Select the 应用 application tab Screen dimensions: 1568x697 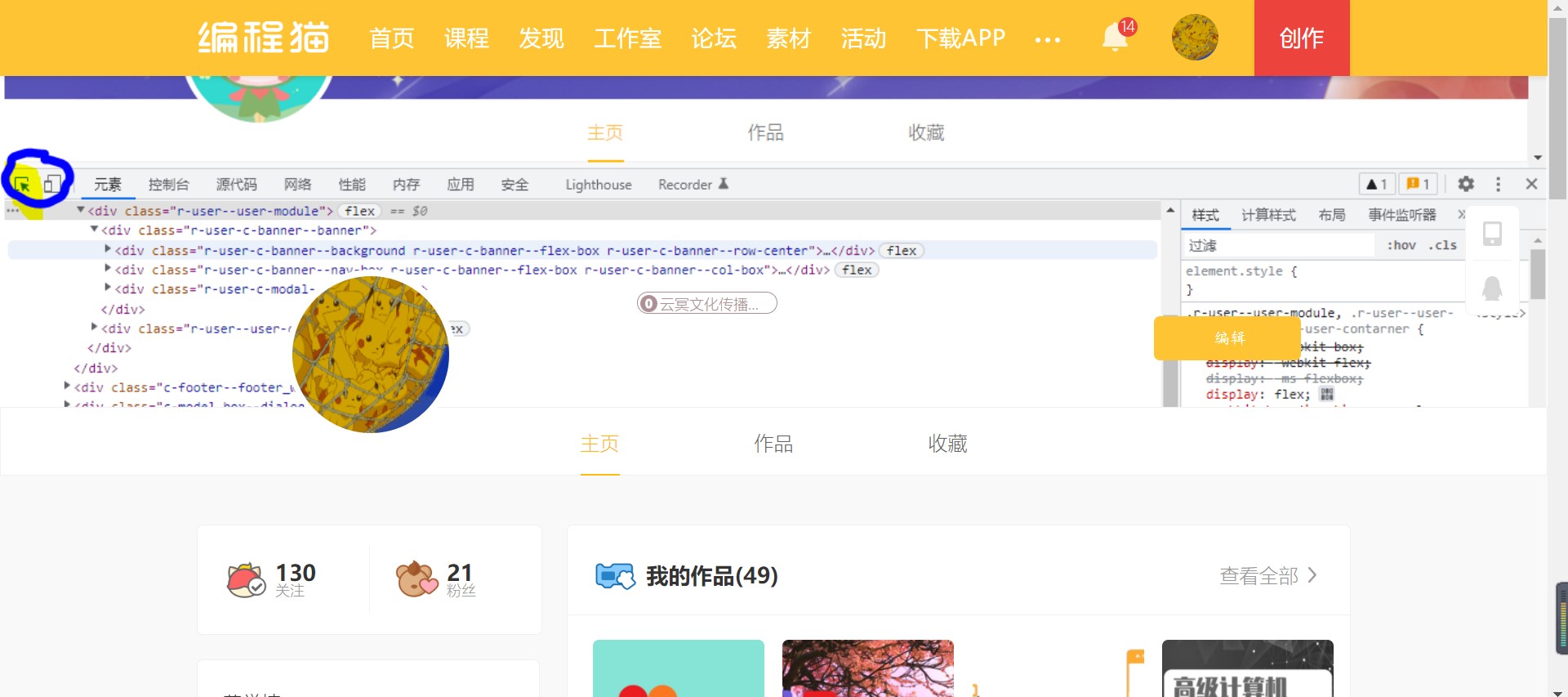(x=461, y=184)
